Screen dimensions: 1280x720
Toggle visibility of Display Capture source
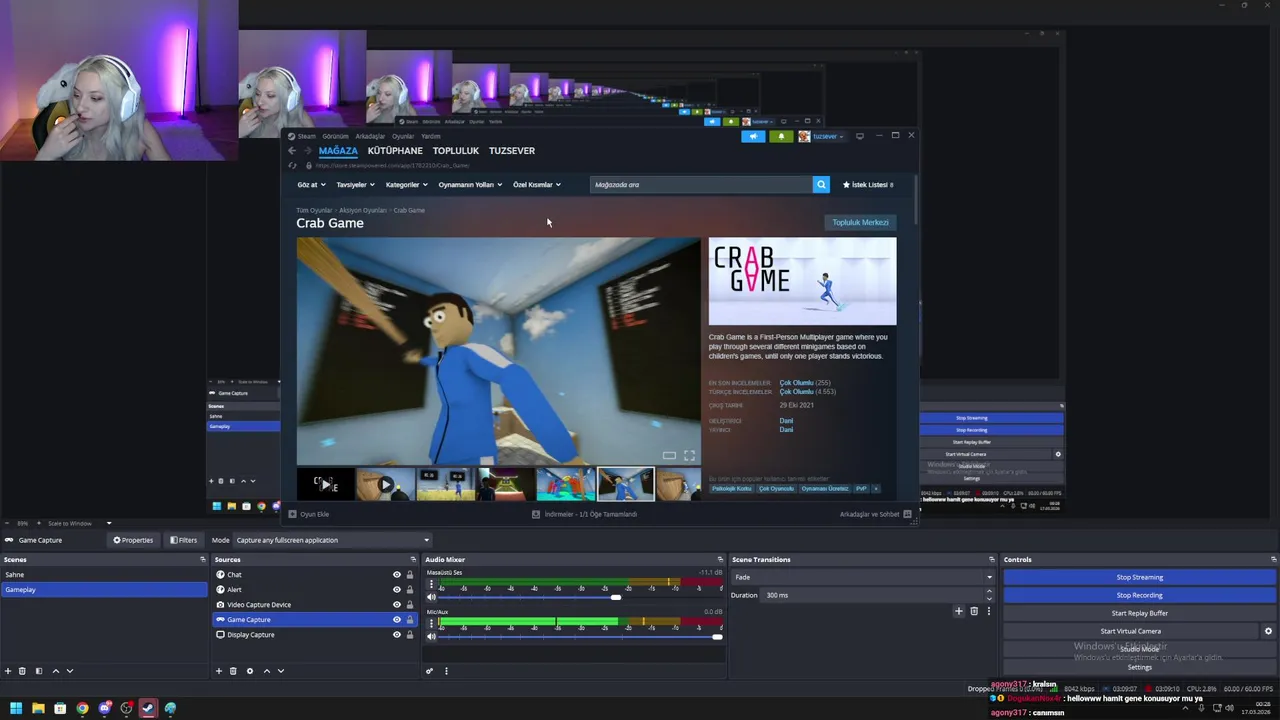click(397, 635)
